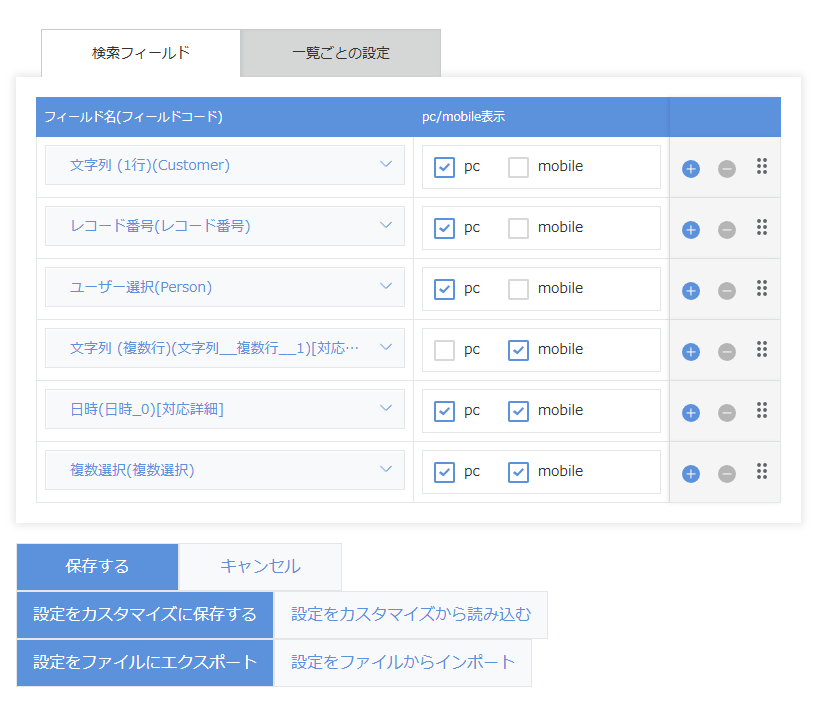Click the minus icon in the レコード番号 row
Screen dimensions: 820x704
[727, 230]
